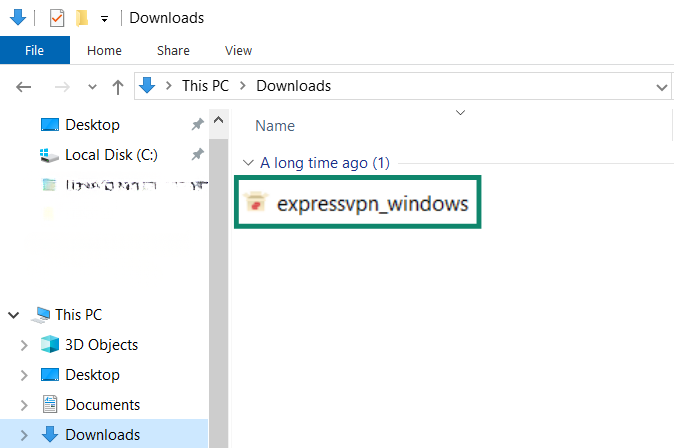Open the expressvpn_windows installer icon
The width and height of the screenshot is (674, 448).
click(x=256, y=204)
